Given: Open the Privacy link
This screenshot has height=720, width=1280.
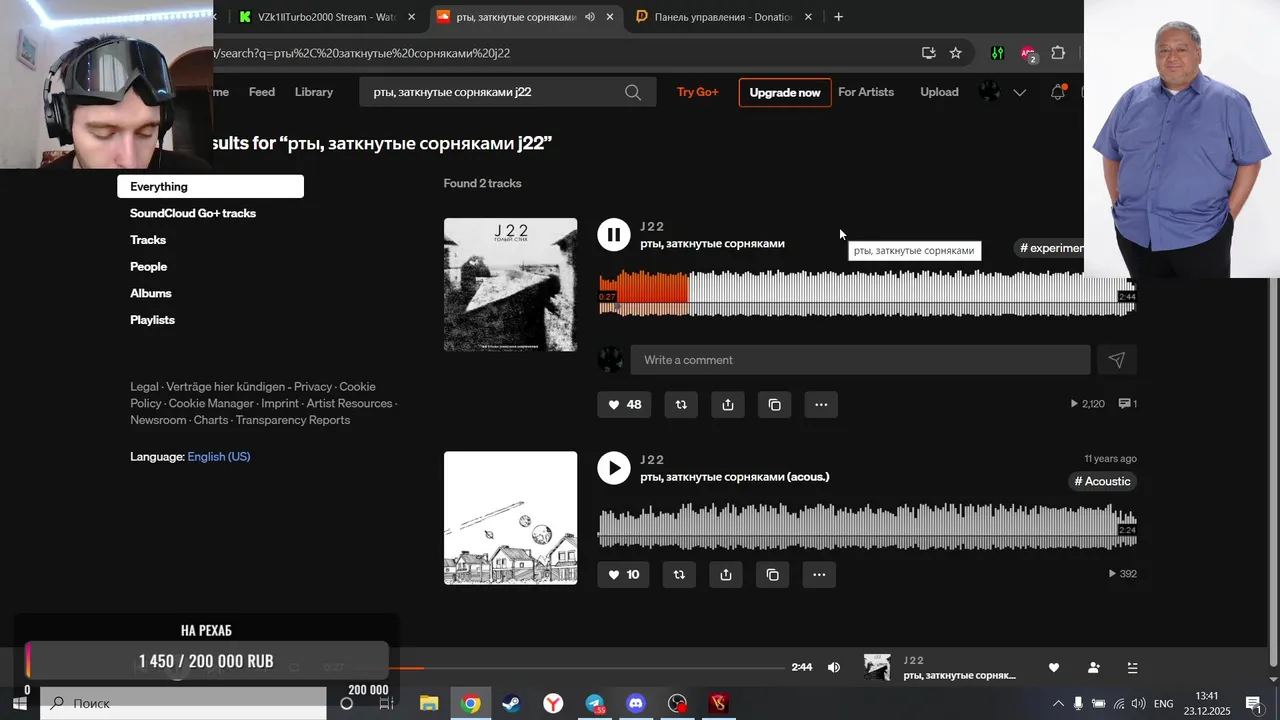Looking at the screenshot, I should pos(313,387).
